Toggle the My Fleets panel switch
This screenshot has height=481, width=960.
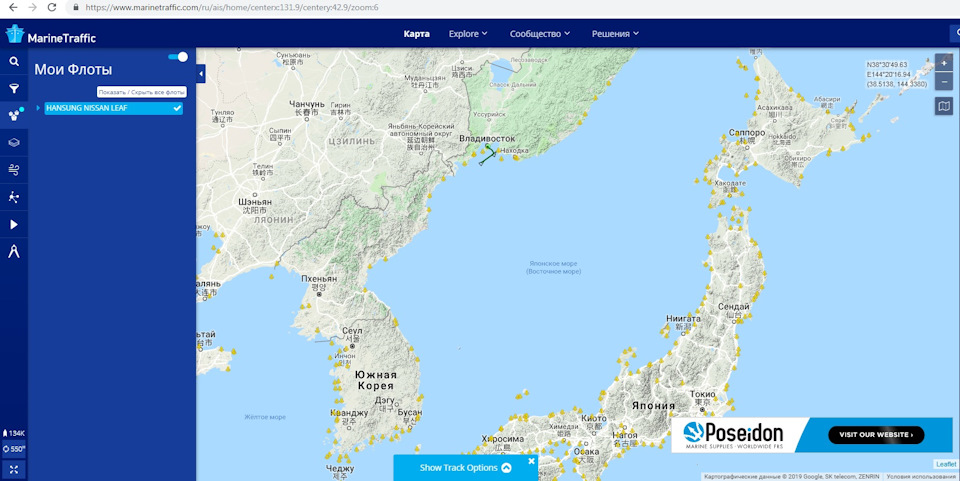(178, 57)
